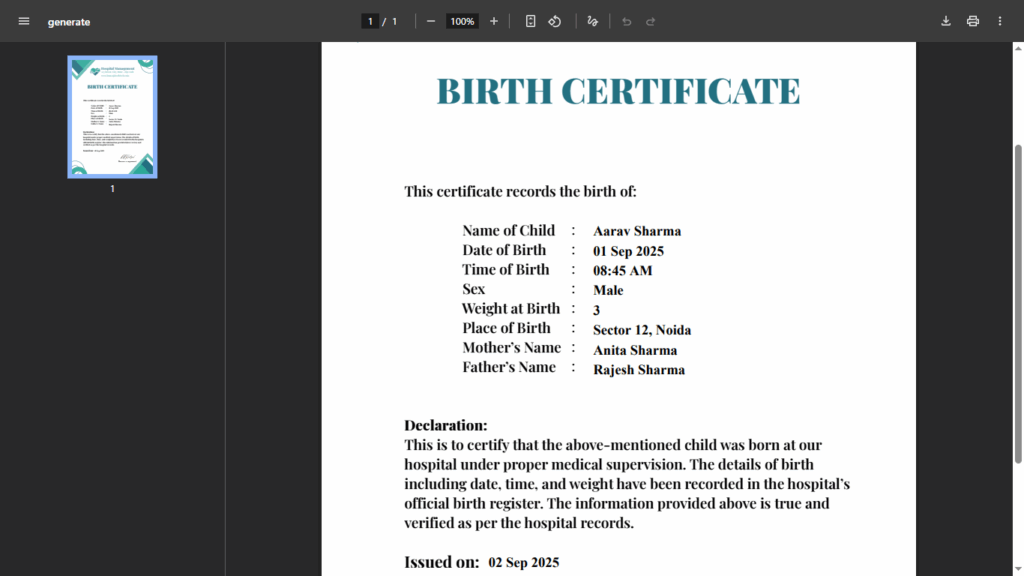1024x576 pixels.
Task: Click the vertical scrollbar on the right
Action: point(1018,300)
